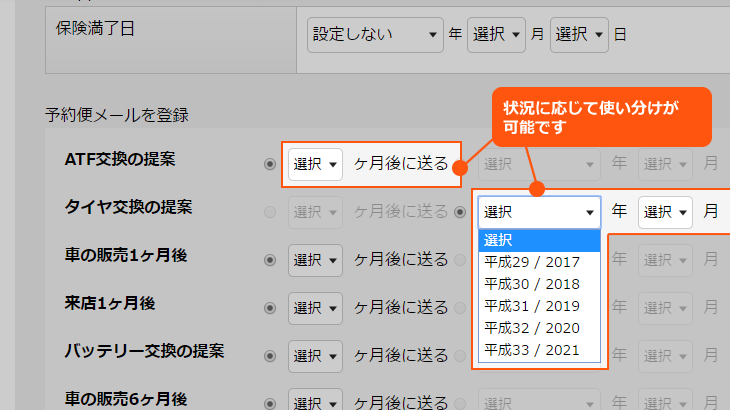Select date radio for 来店1ヶ月後
This screenshot has width=730, height=410.
pos(460,308)
